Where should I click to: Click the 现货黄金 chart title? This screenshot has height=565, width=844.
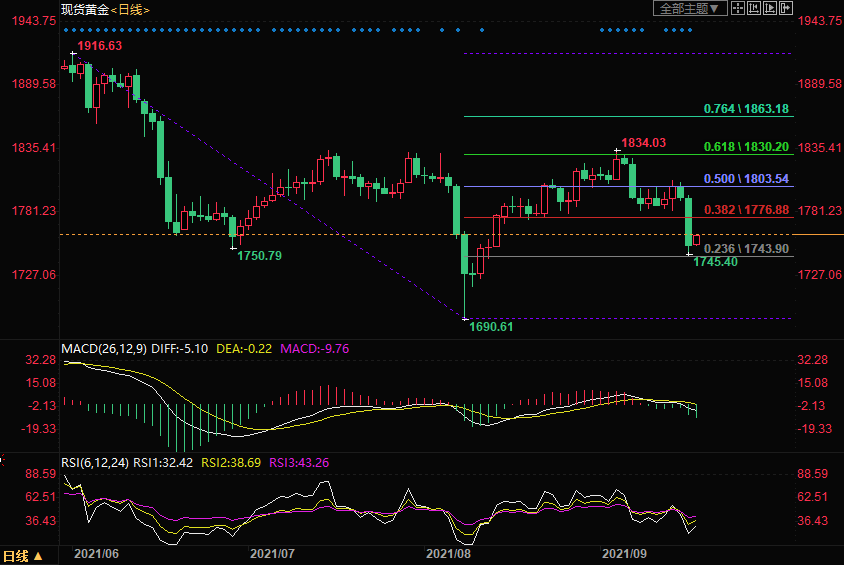pos(84,9)
